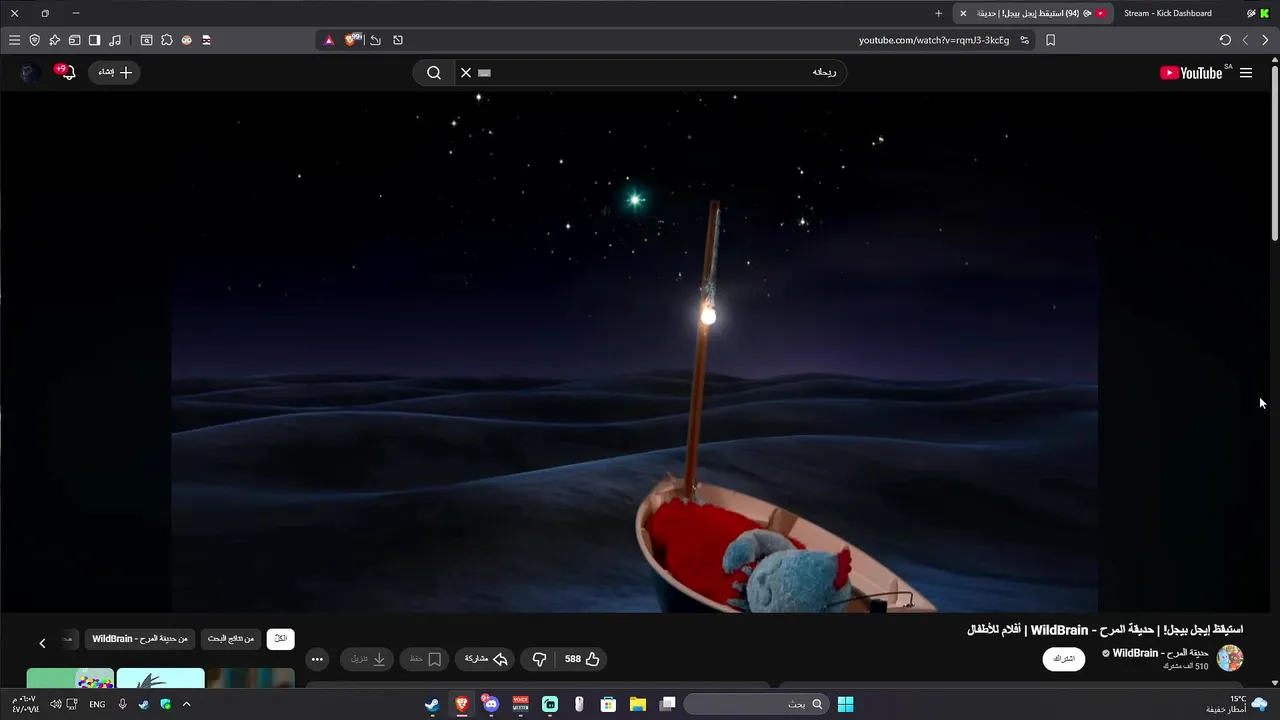Viewport: 1280px width, 720px height.
Task: Open Steam from taskbar
Action: (431, 704)
